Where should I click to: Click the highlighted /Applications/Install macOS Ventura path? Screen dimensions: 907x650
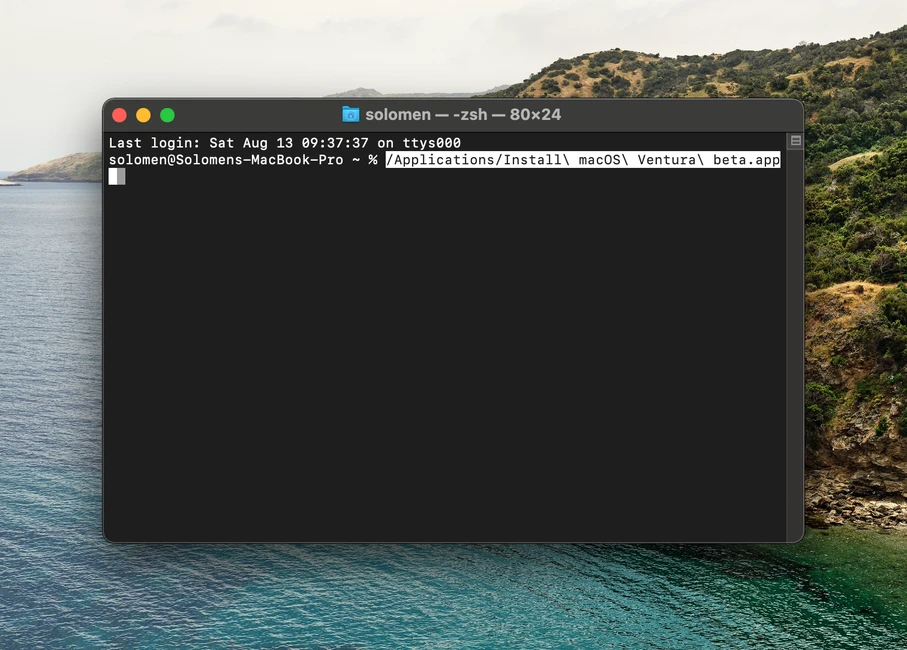click(583, 160)
